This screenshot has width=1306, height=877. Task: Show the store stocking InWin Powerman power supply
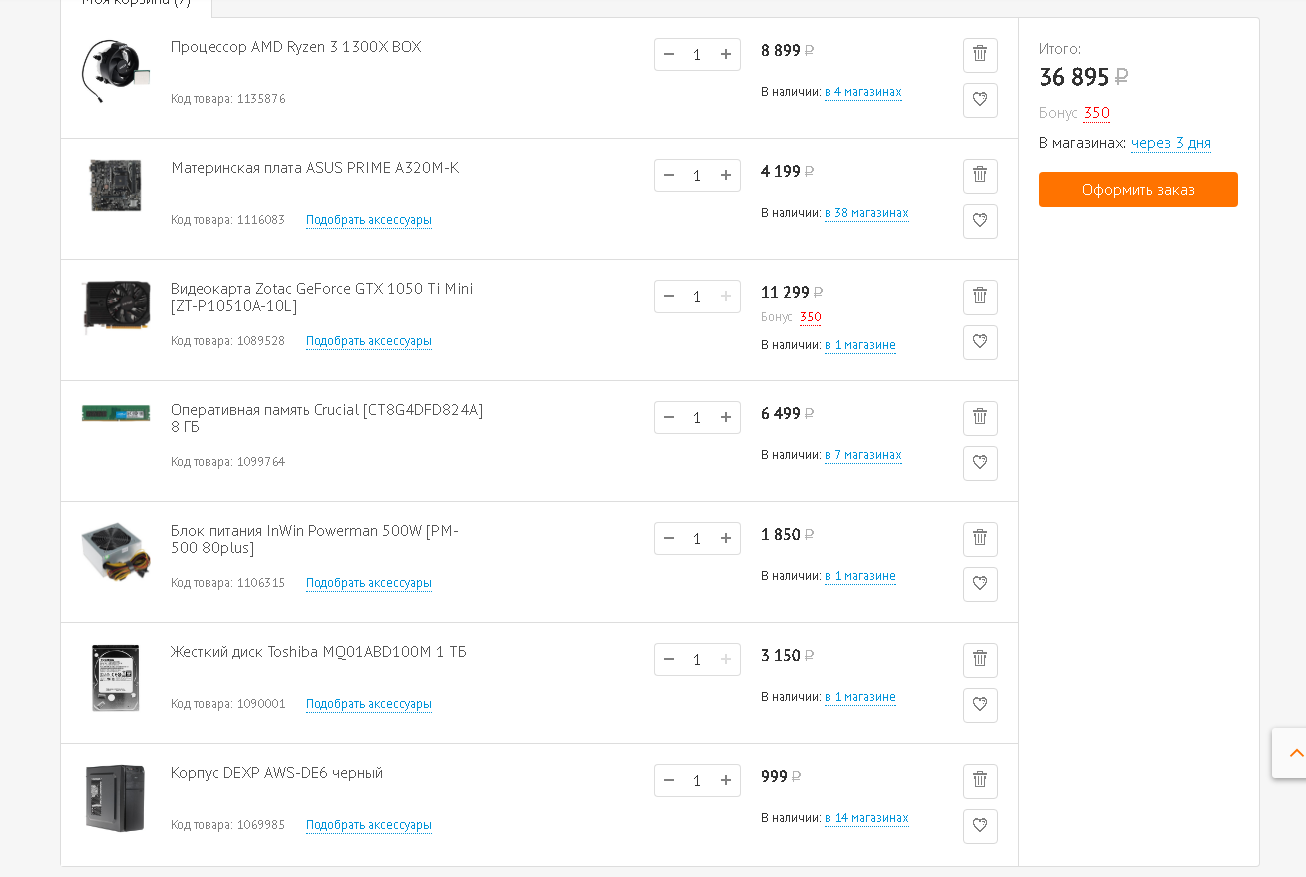coord(860,576)
